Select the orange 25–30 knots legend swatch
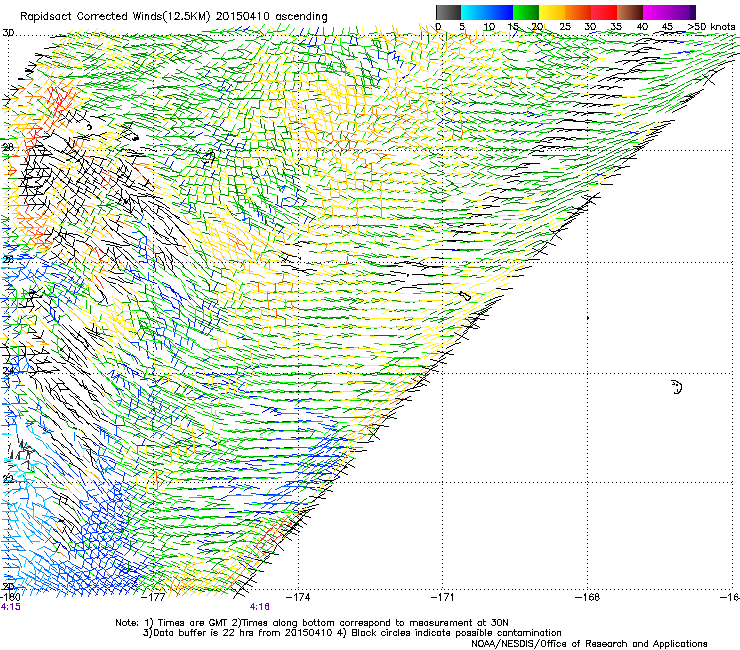740x650 pixels. [578, 12]
